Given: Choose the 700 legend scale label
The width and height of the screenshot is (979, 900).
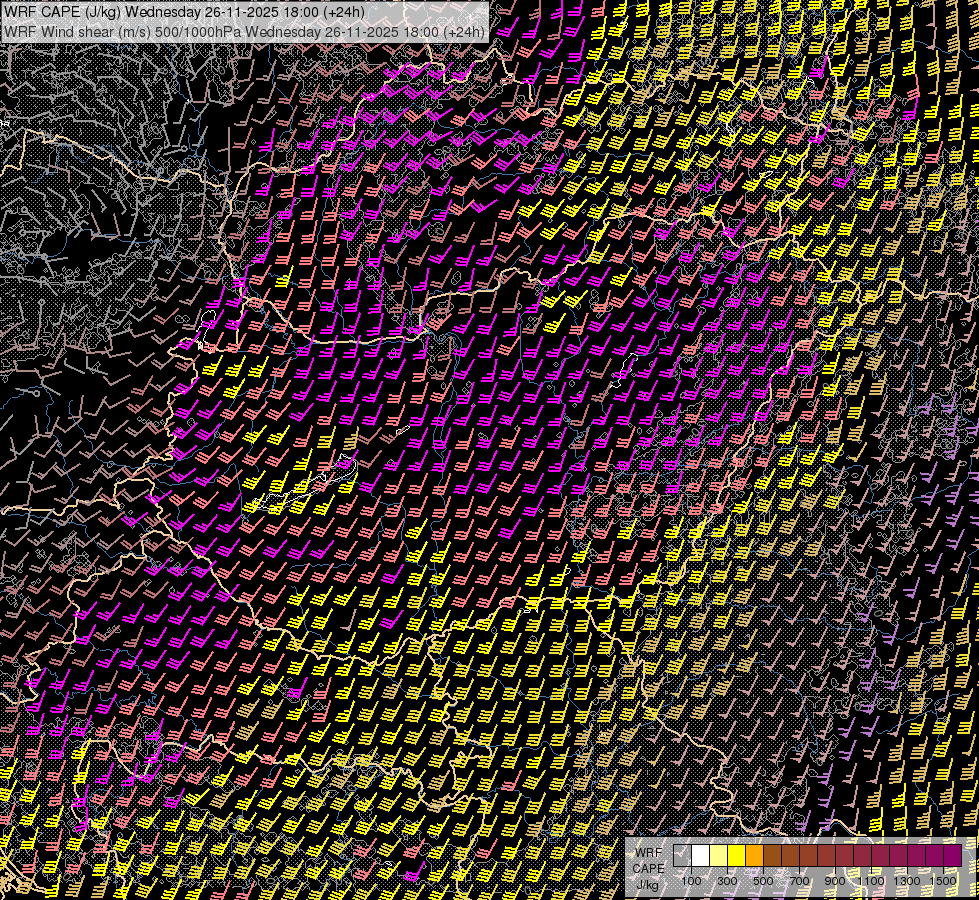Looking at the screenshot, I should 799,881.
